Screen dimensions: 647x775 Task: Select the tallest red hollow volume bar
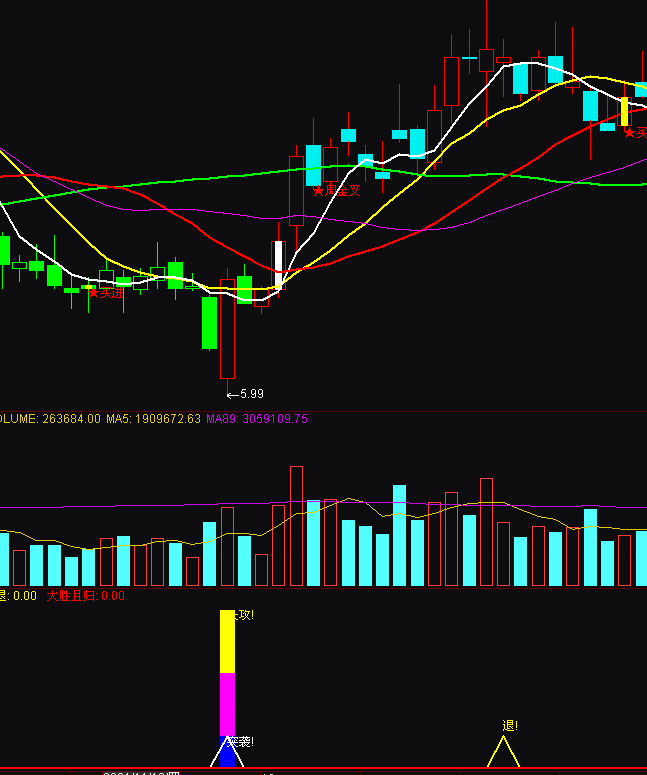pyautogui.click(x=296, y=525)
